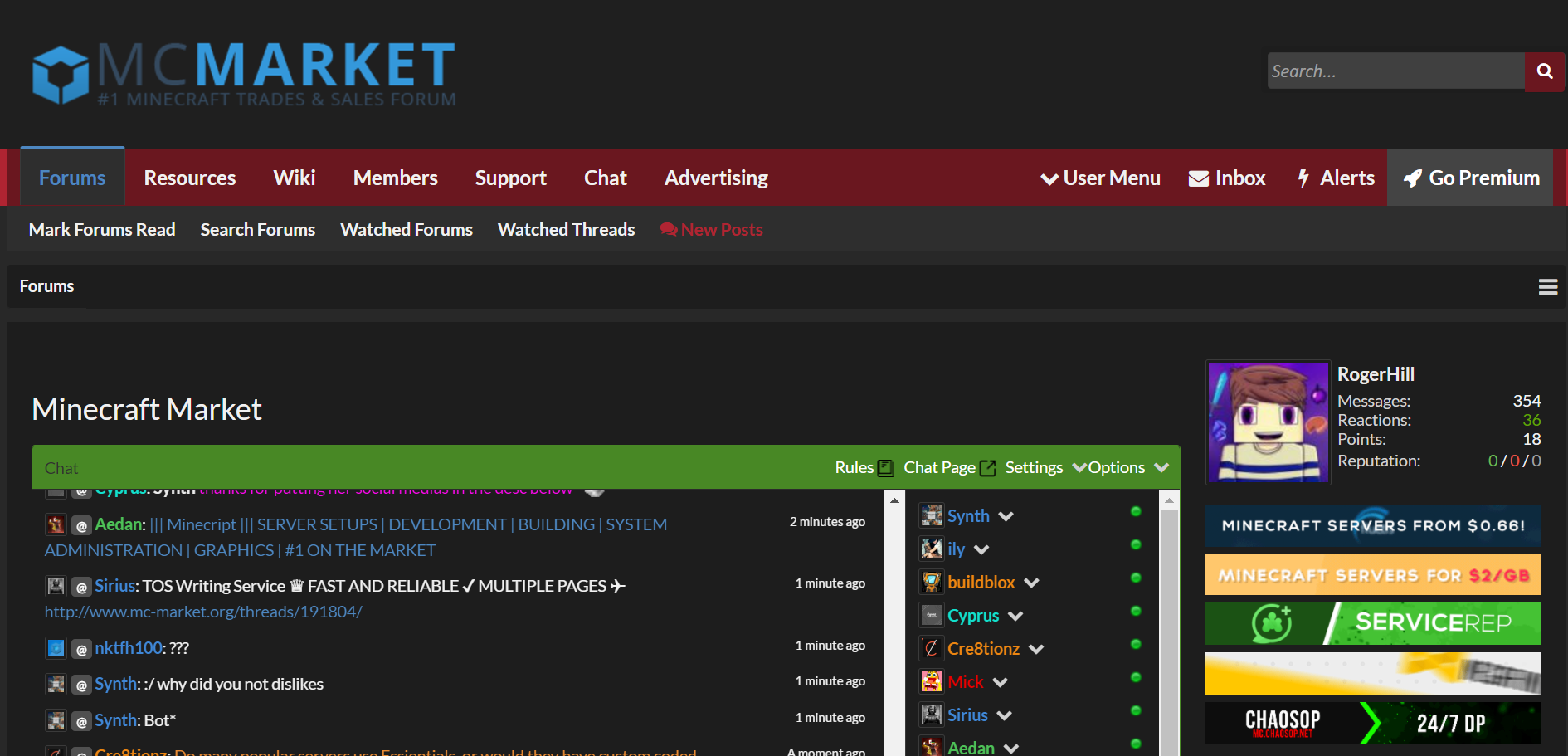Expand the chevron next to user Cyprus
The image size is (1568, 756).
pyautogui.click(x=1015, y=616)
